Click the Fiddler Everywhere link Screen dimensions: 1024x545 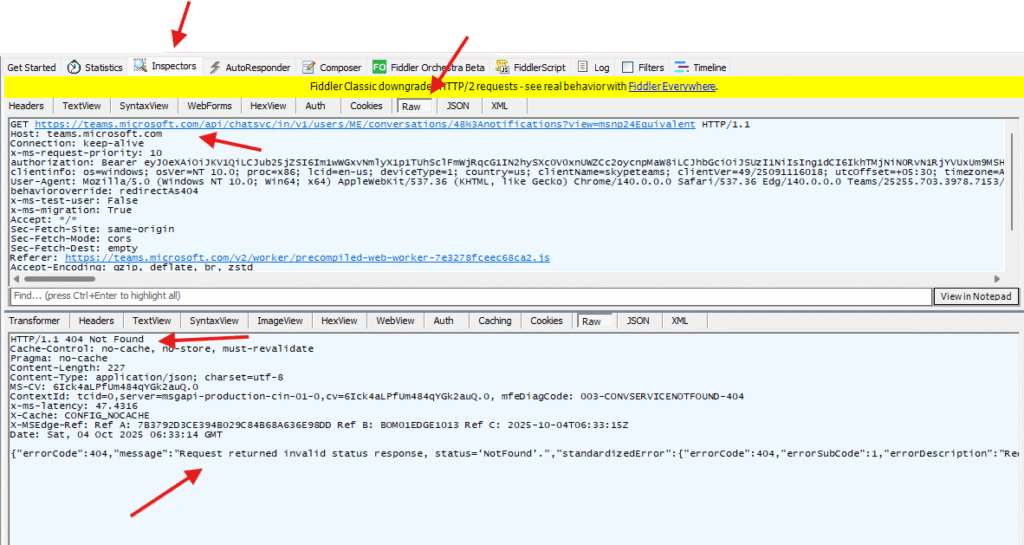[671, 87]
